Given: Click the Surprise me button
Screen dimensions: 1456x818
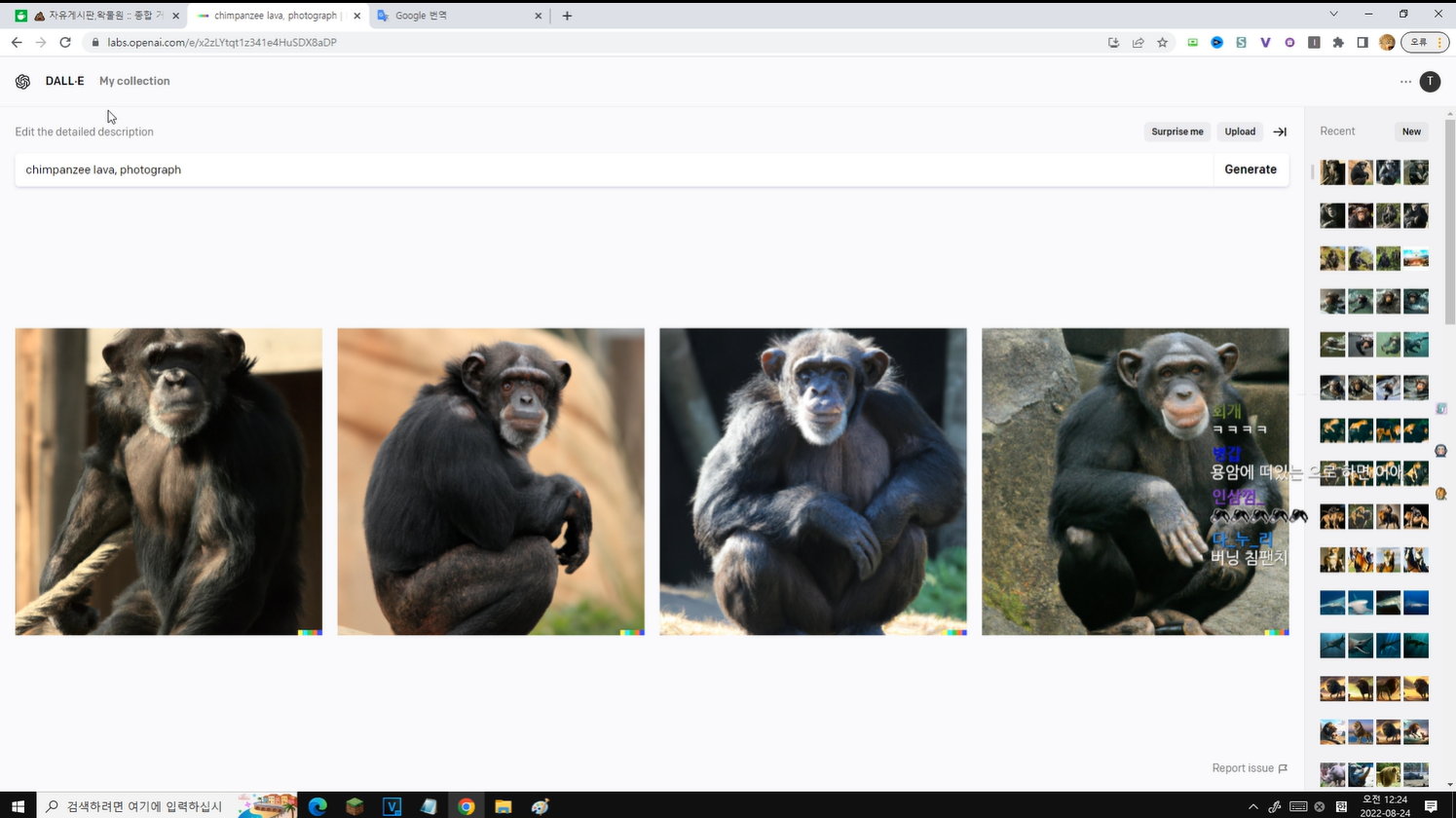Looking at the screenshot, I should point(1176,131).
